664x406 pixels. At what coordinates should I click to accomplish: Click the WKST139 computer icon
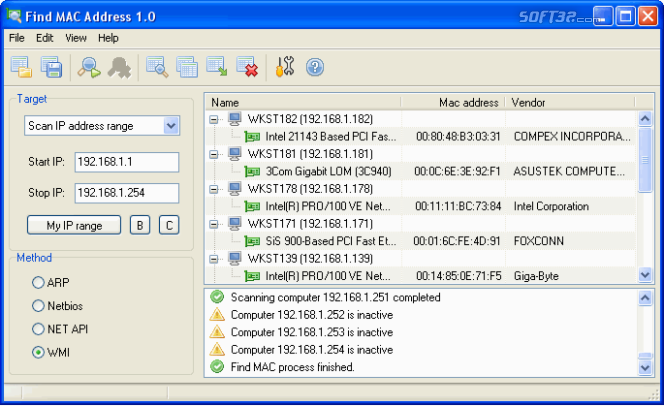235,258
